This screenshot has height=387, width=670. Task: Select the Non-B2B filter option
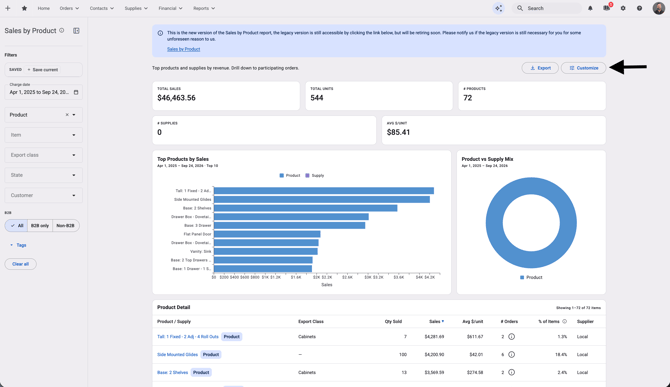click(65, 226)
